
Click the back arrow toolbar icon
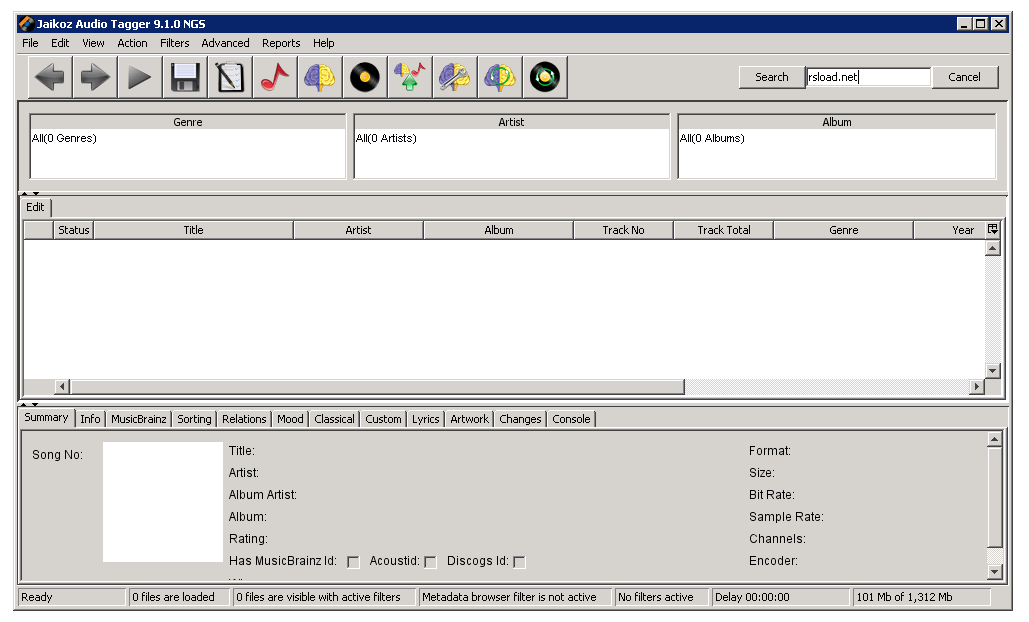pos(50,77)
